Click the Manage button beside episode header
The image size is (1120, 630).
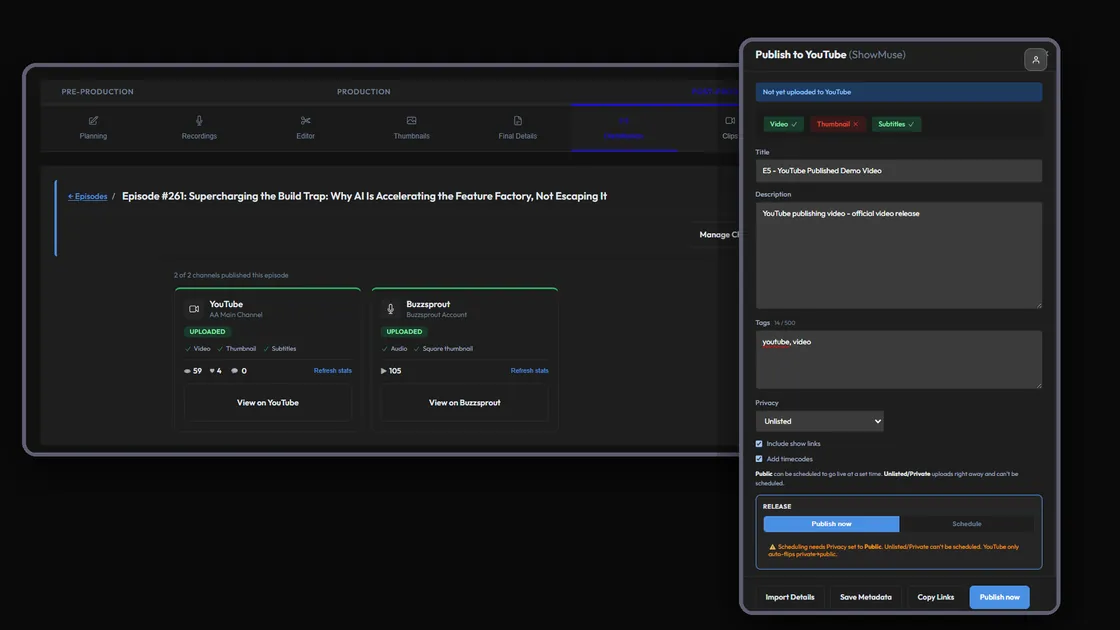718,235
